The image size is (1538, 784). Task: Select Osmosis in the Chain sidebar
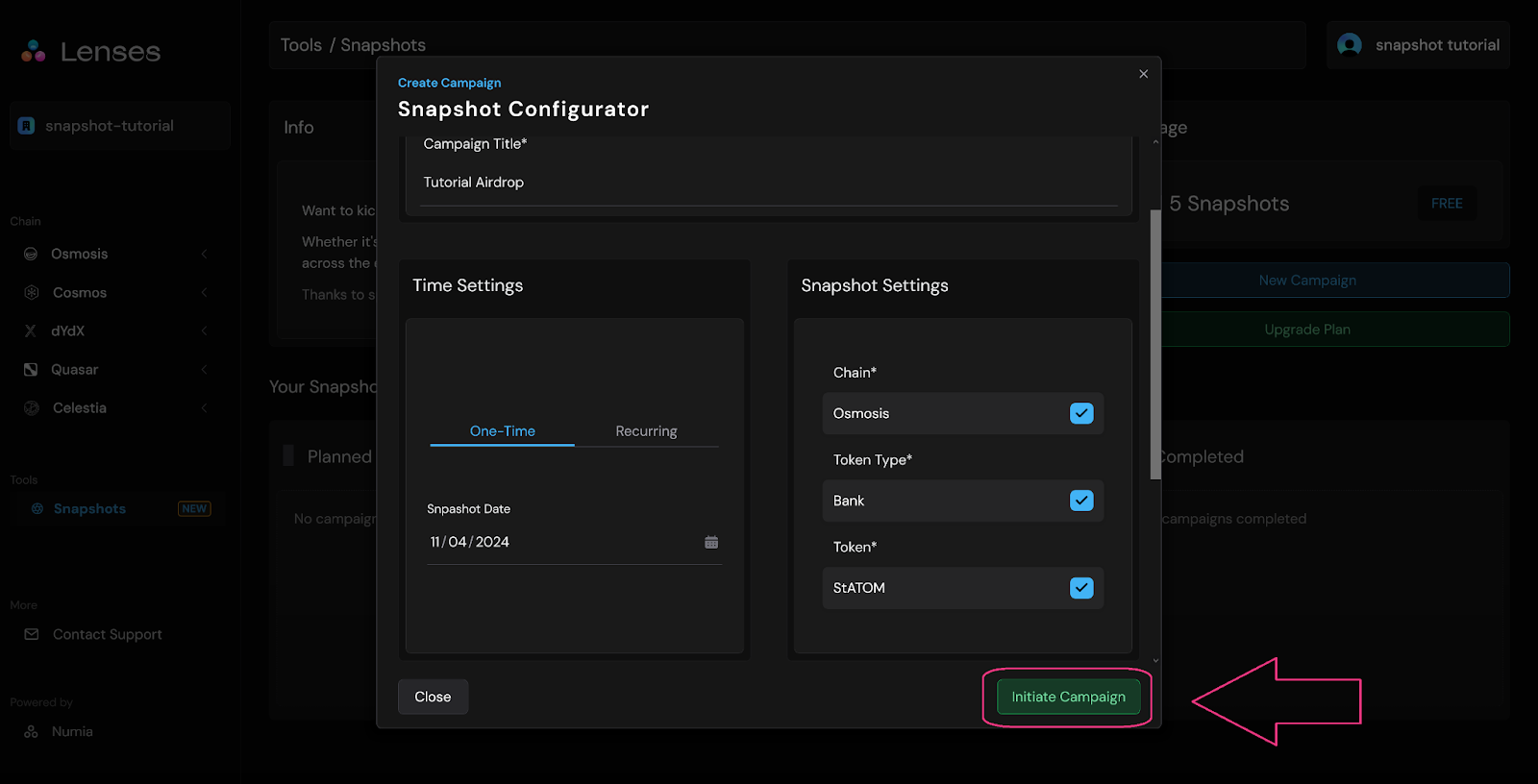click(80, 254)
